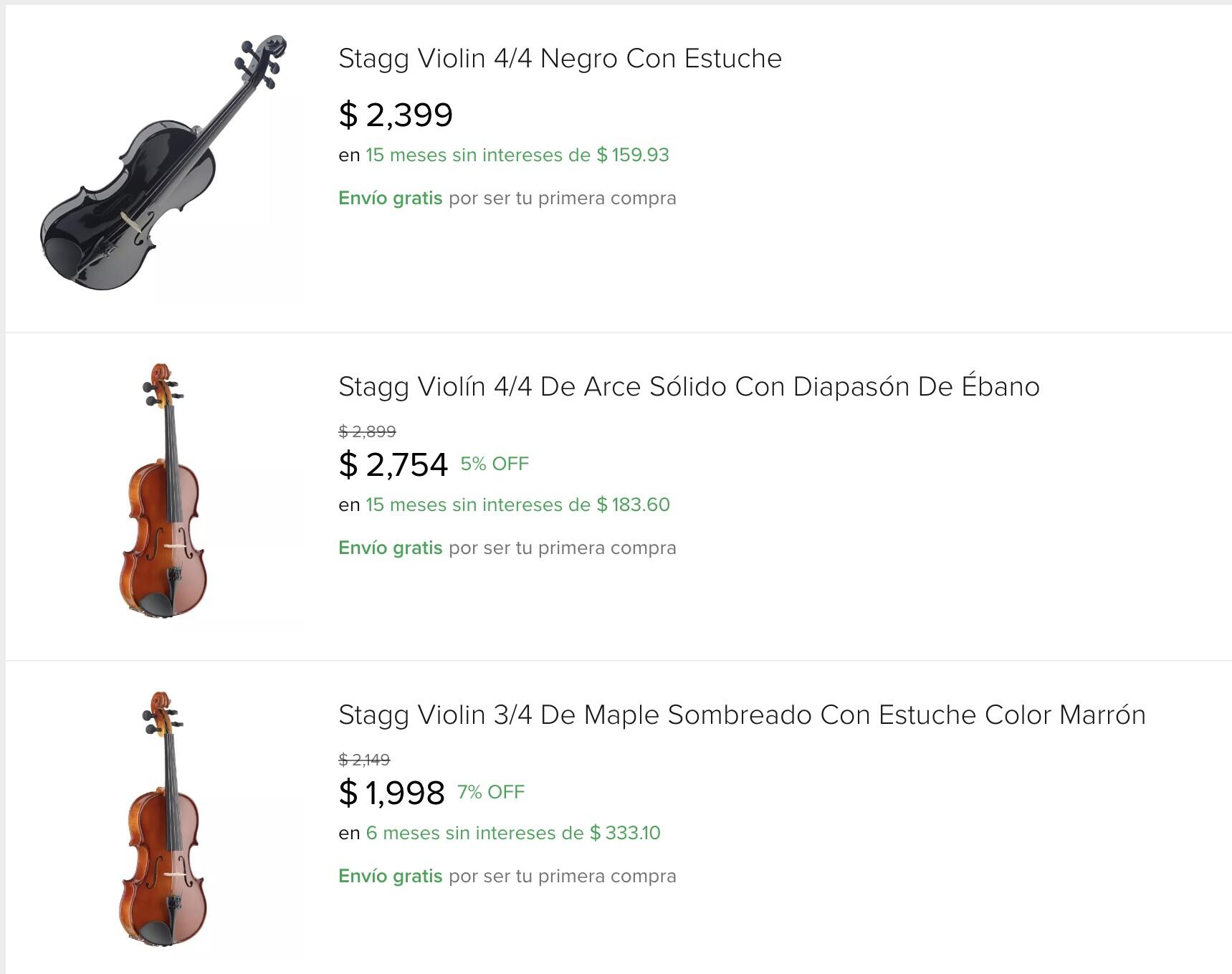Click the $ 1,998 discounted price
Image resolution: width=1232 pixels, height=974 pixels.
(391, 793)
